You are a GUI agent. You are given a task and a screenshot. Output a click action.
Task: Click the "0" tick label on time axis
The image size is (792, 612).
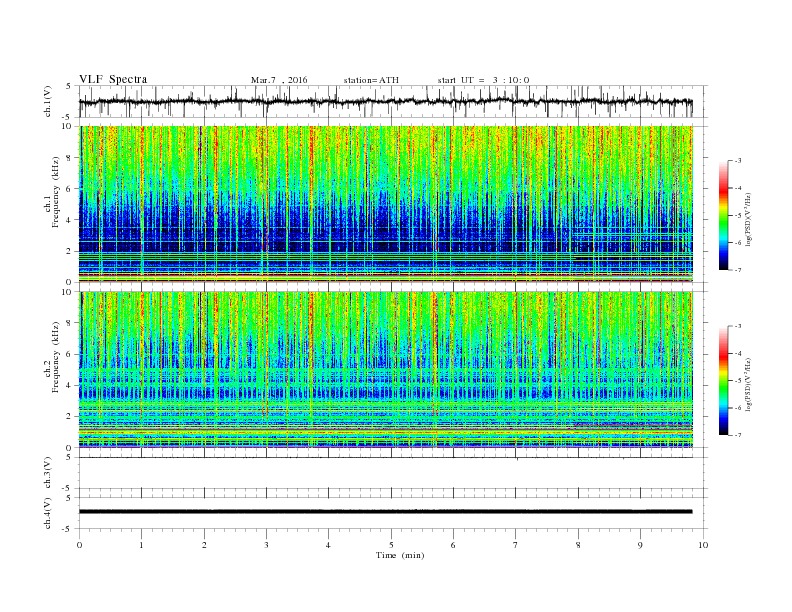point(79,545)
